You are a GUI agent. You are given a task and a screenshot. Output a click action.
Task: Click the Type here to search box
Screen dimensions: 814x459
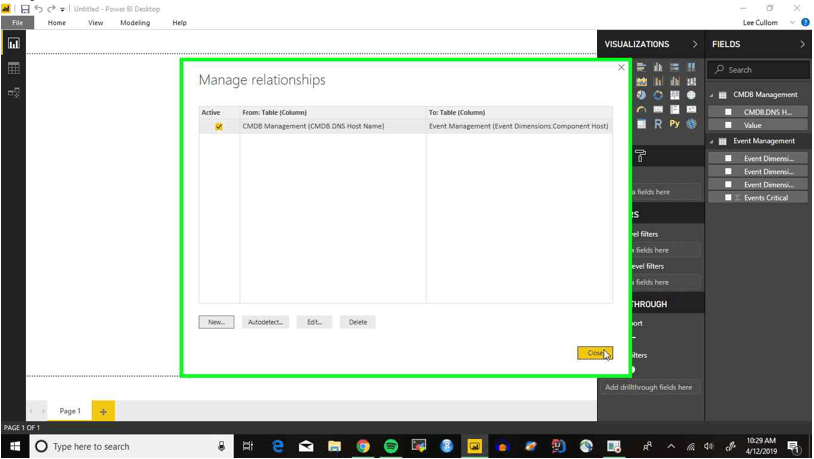131,446
